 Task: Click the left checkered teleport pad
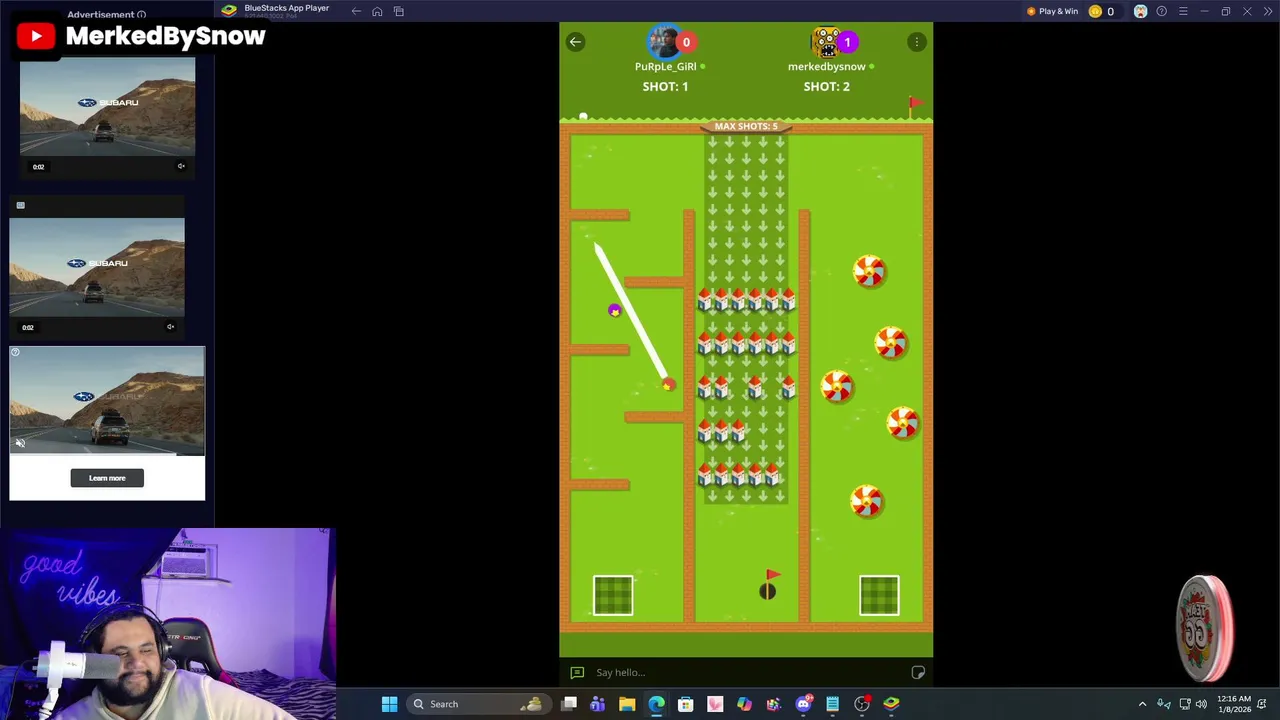coord(613,596)
